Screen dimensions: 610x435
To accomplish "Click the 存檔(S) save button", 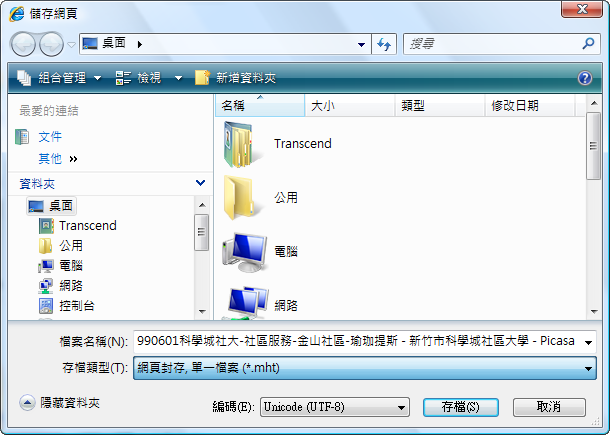I will [461, 407].
